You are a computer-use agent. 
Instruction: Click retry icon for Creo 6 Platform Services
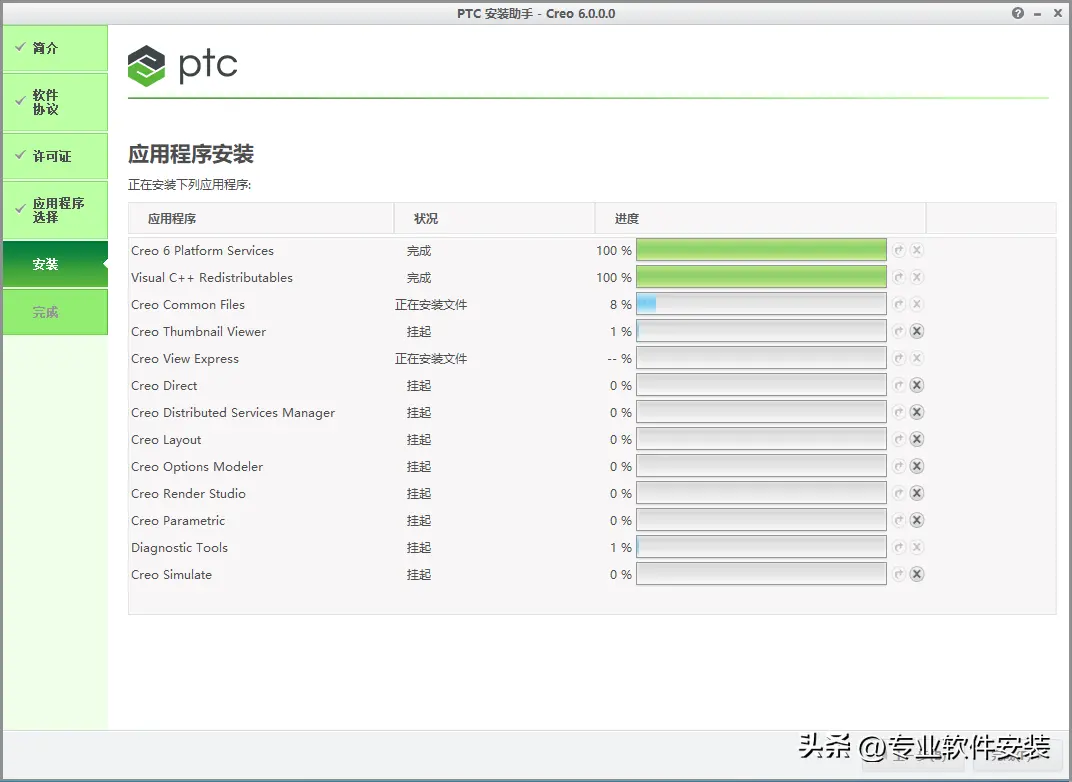pos(898,250)
